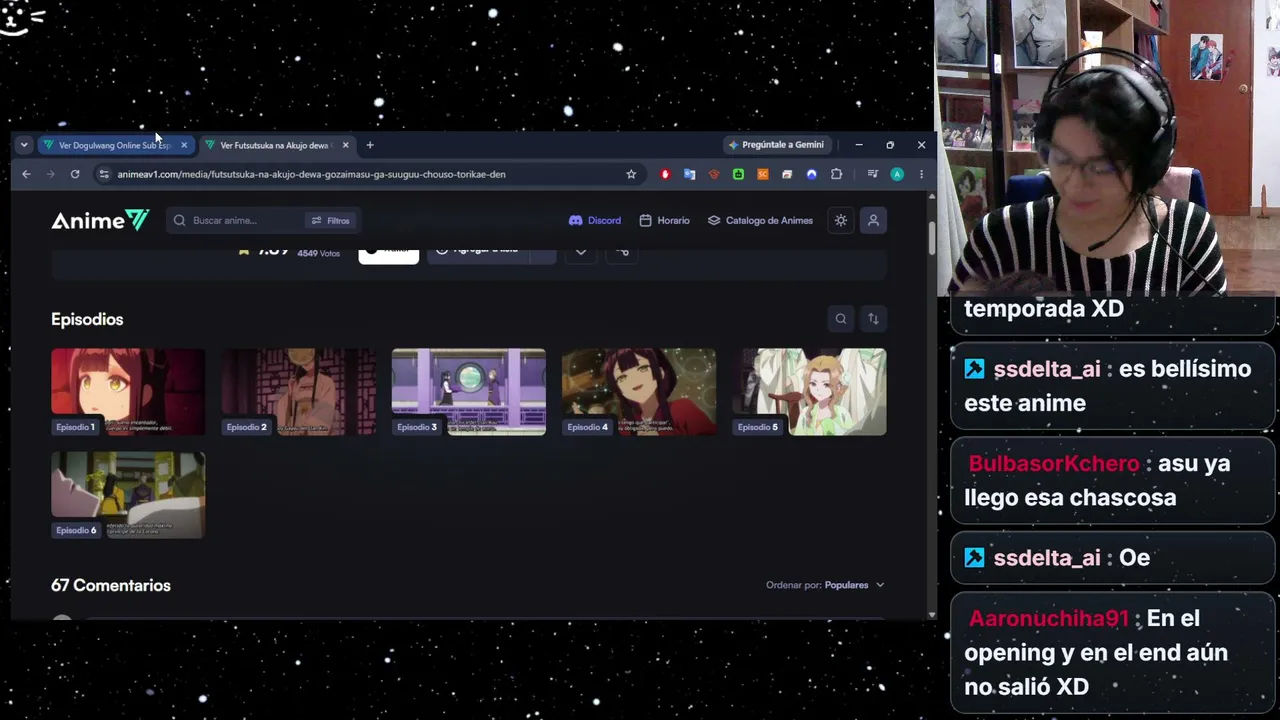Search episodes with the magnifier icon
The image size is (1280, 720).
tap(841, 319)
